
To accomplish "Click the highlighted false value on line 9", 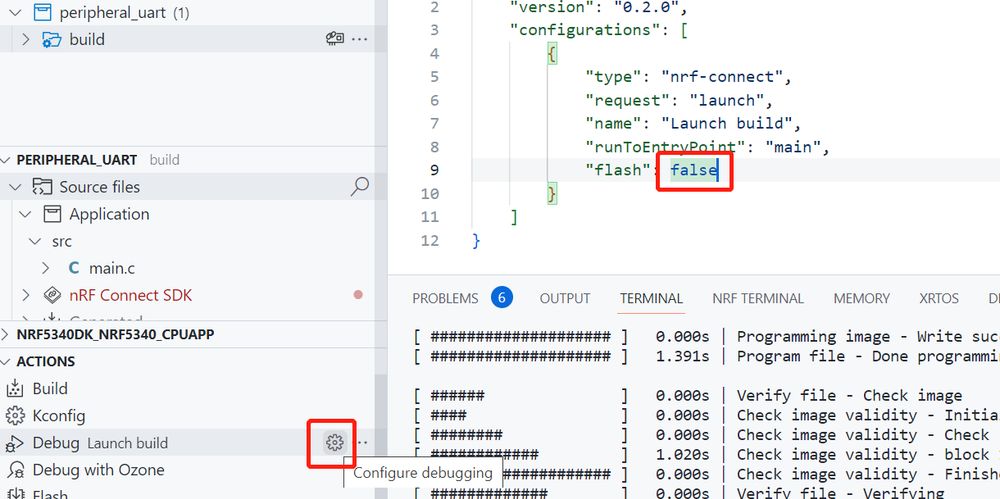I will click(694, 170).
